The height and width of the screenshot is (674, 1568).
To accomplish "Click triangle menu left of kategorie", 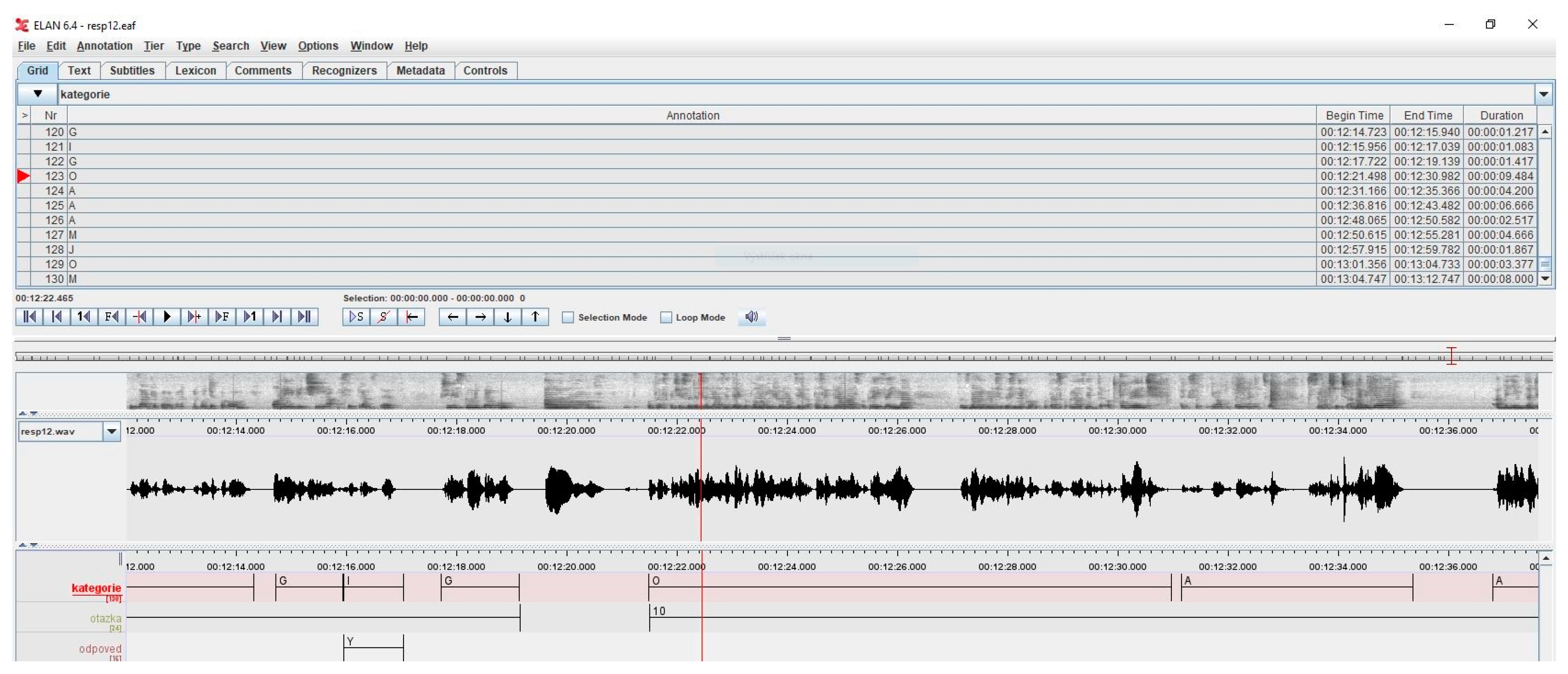I will (38, 94).
